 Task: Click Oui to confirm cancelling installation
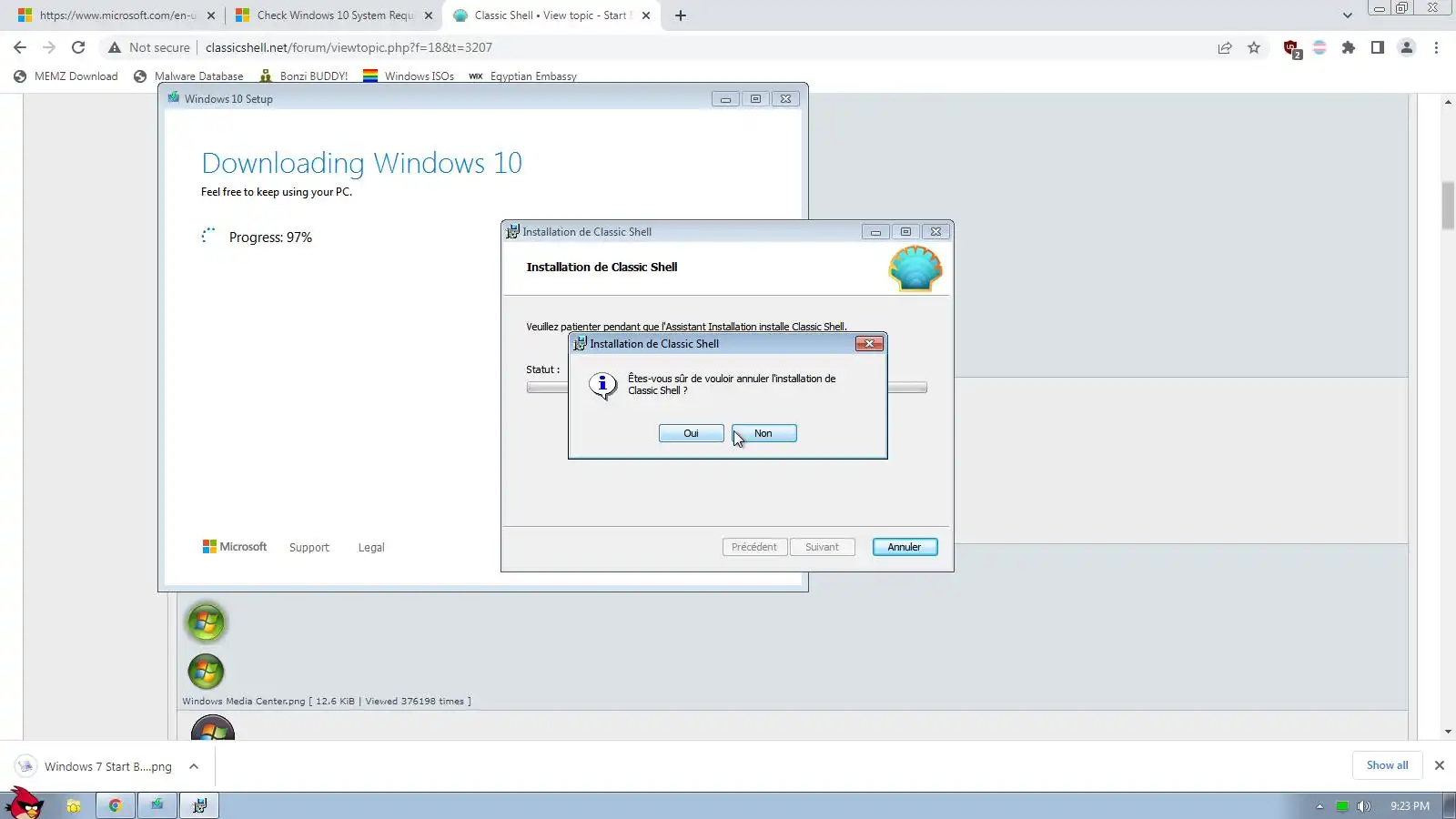coord(692,433)
